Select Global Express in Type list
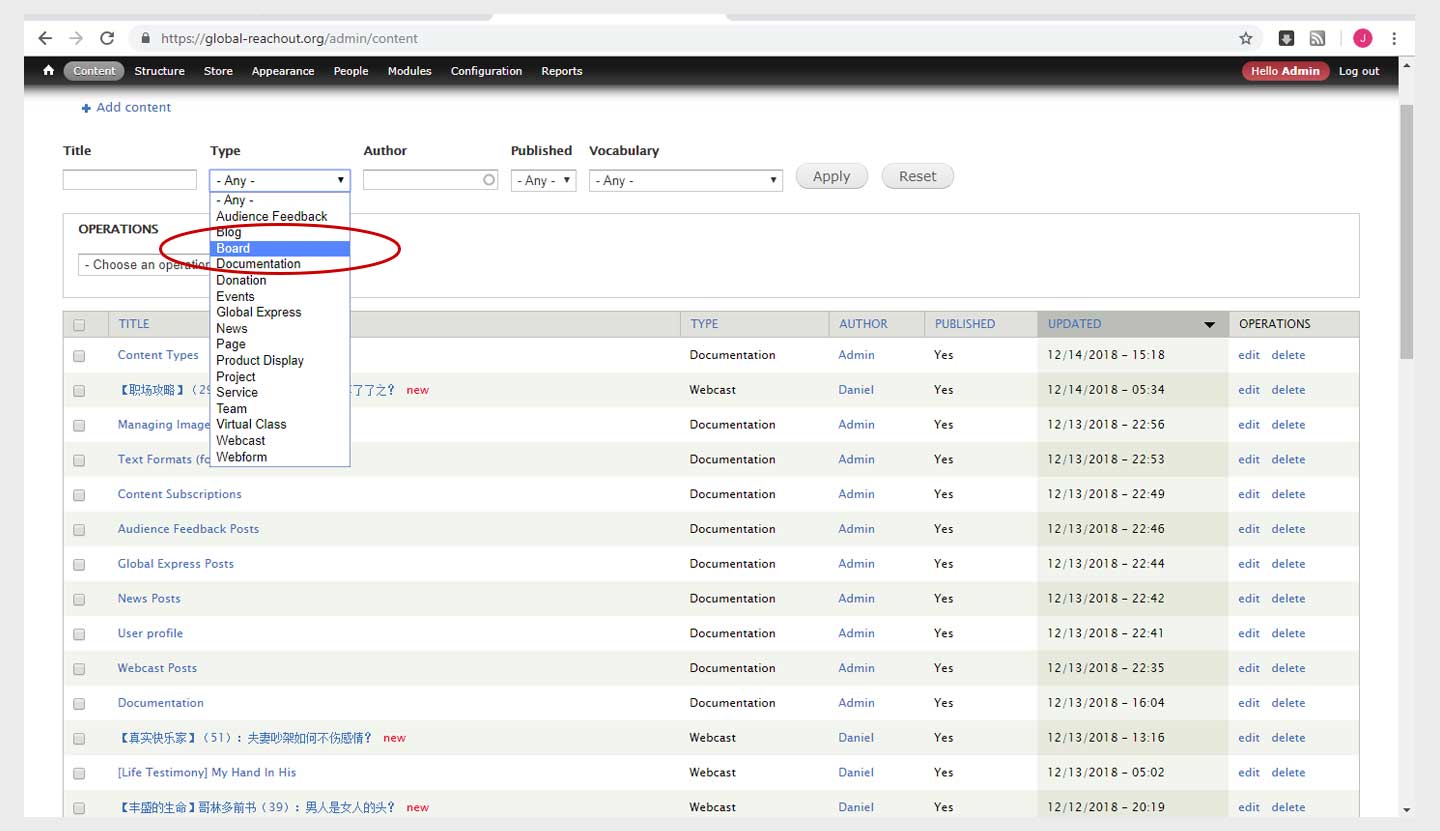Image resolution: width=1440 pixels, height=831 pixels. coord(280,312)
